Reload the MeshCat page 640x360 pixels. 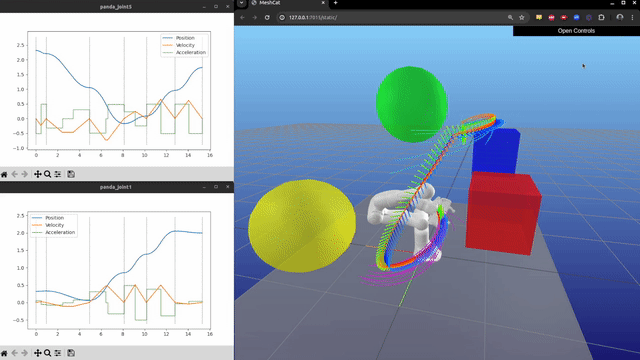(267, 18)
